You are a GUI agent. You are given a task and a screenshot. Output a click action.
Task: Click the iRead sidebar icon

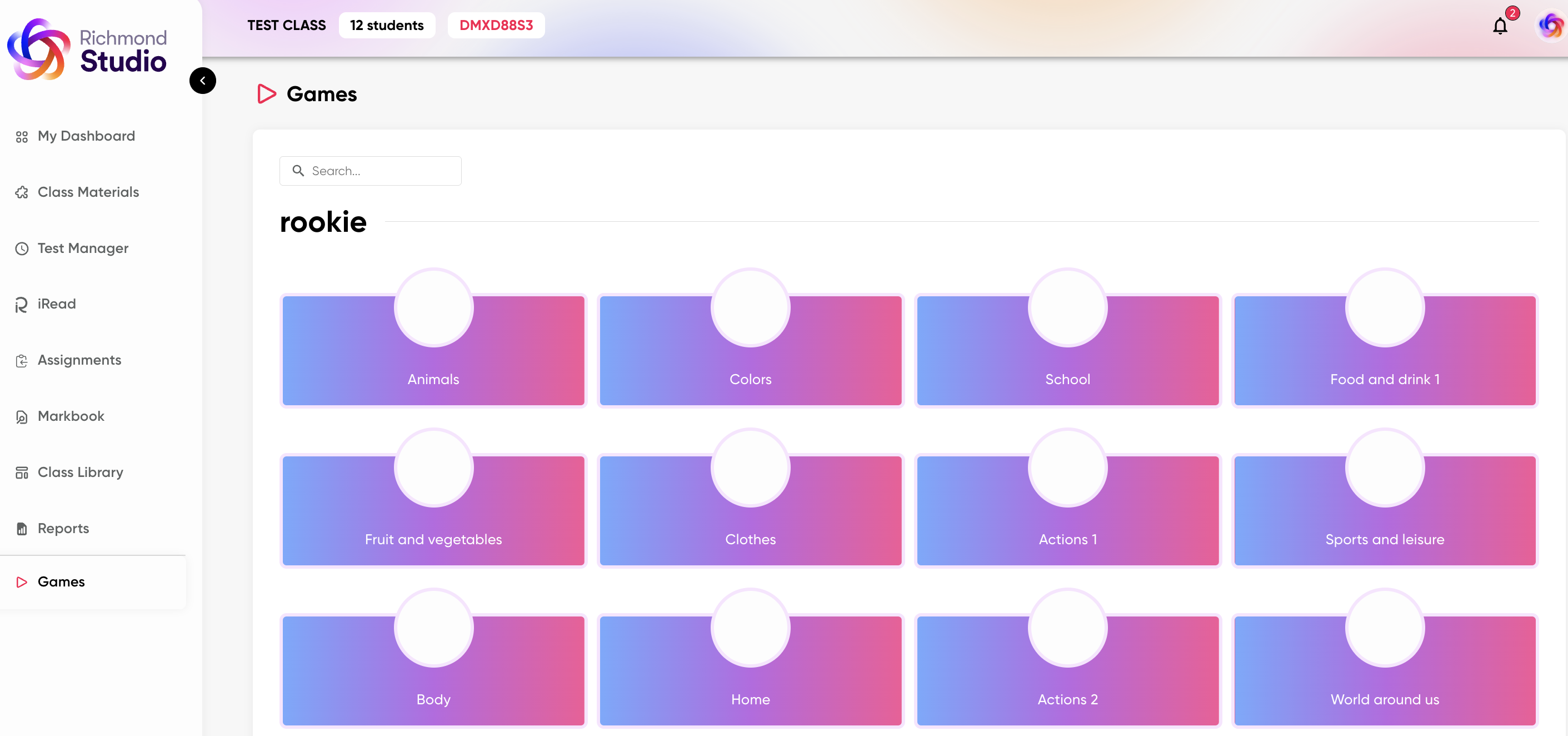pos(22,305)
